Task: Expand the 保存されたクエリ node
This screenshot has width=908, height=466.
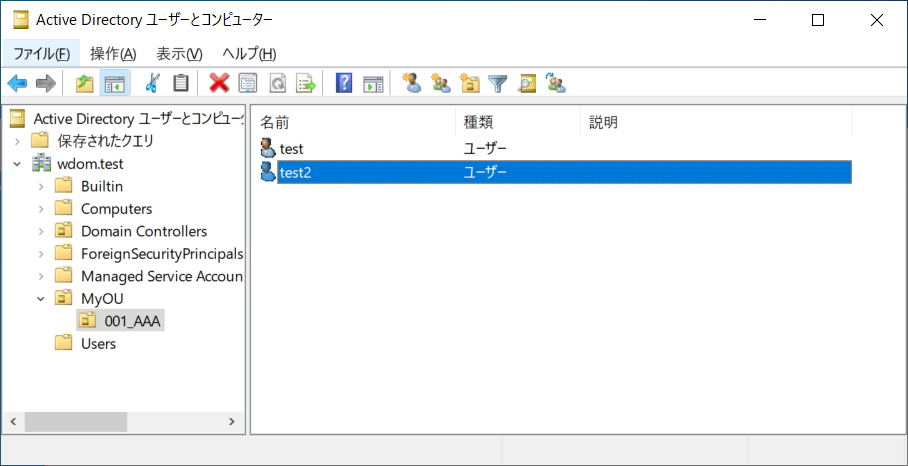Action: pyautogui.click(x=17, y=141)
